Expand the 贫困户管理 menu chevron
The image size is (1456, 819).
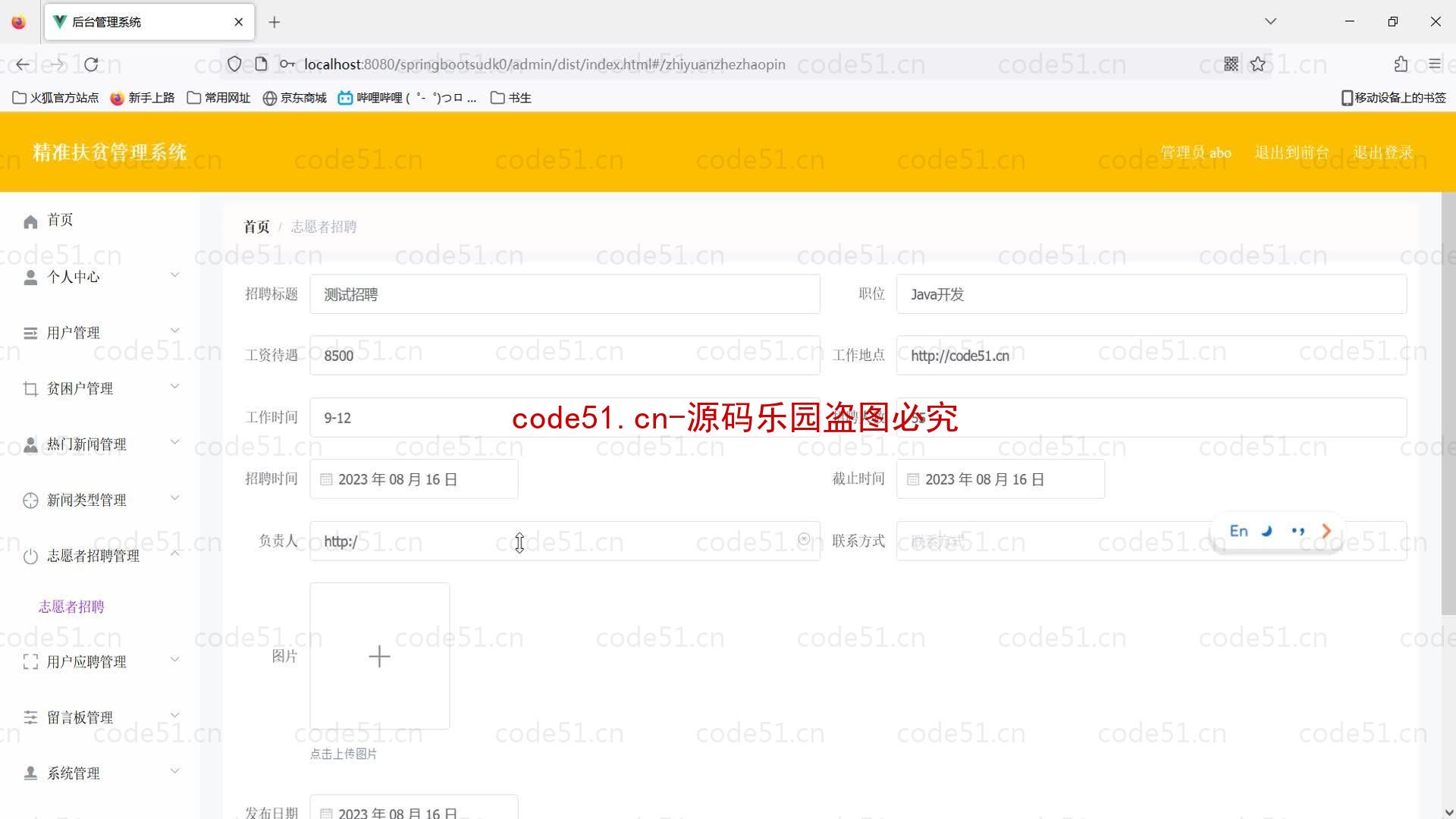pos(174,386)
